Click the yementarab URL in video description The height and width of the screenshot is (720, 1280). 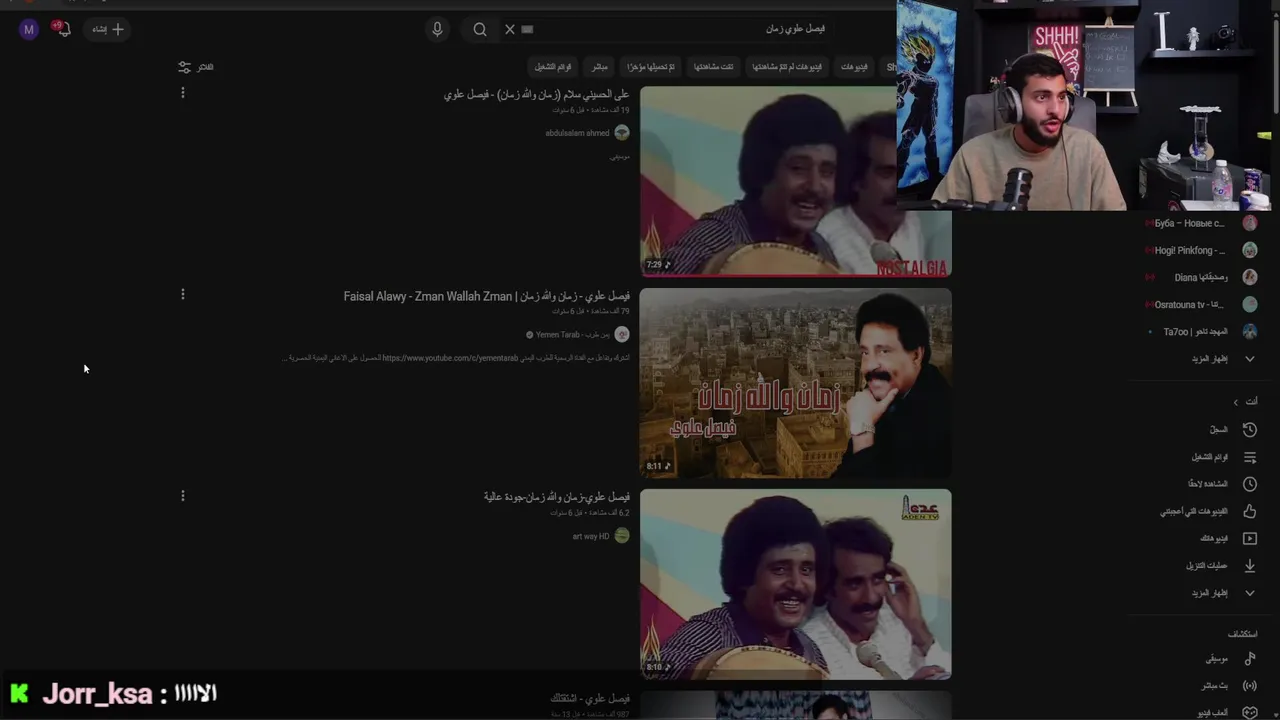click(x=450, y=358)
